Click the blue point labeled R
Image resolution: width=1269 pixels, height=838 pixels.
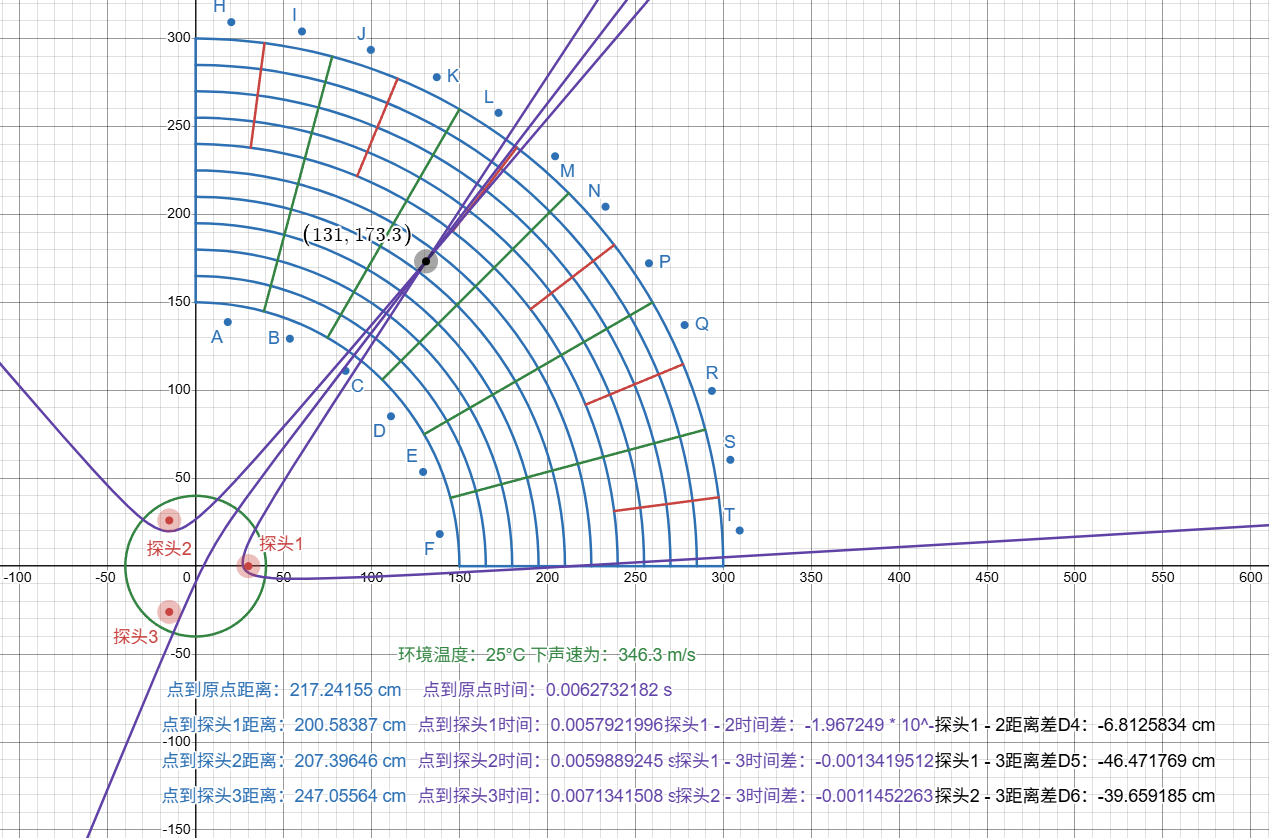pyautogui.click(x=712, y=391)
